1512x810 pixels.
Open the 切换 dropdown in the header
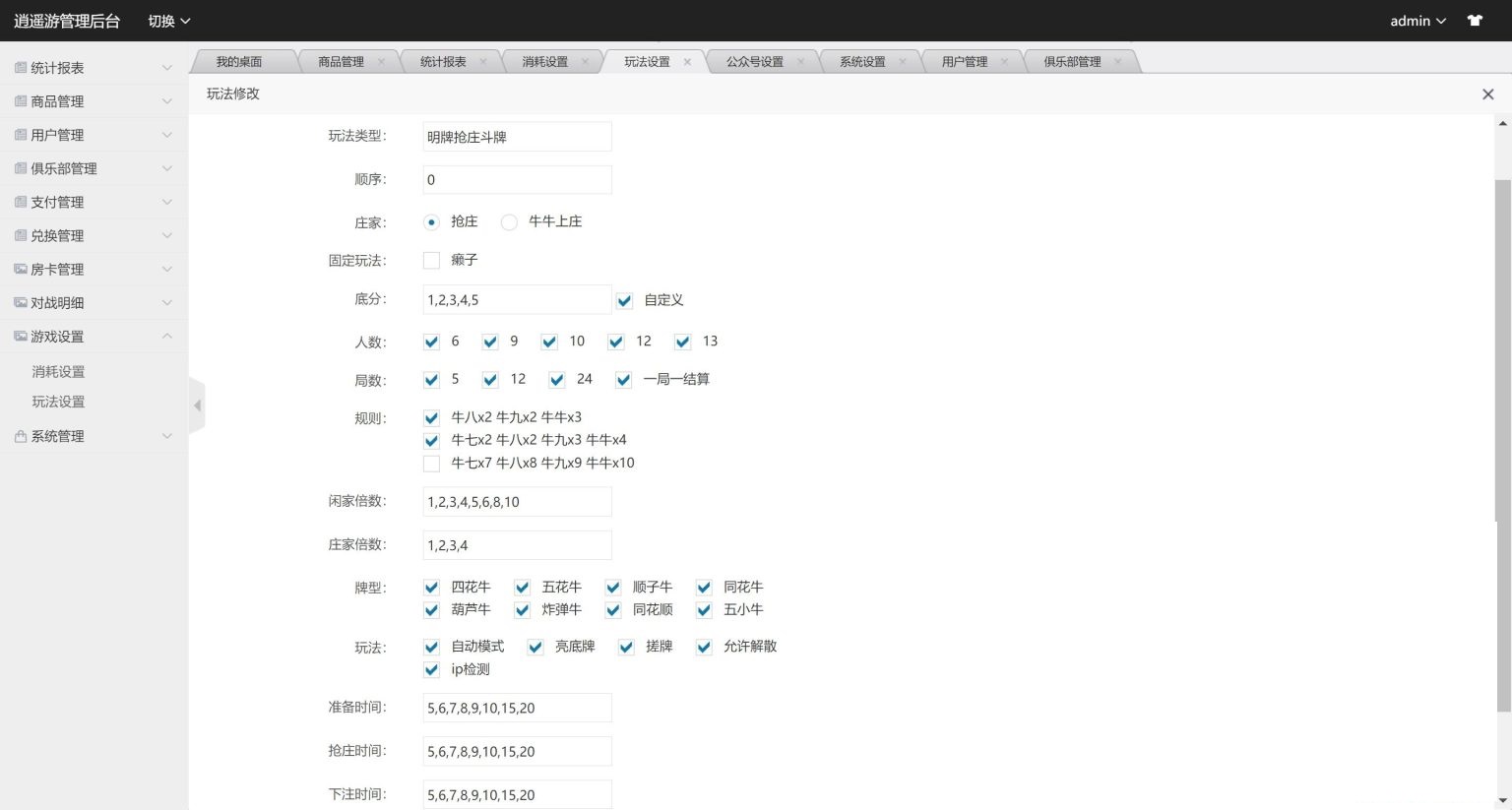point(167,20)
